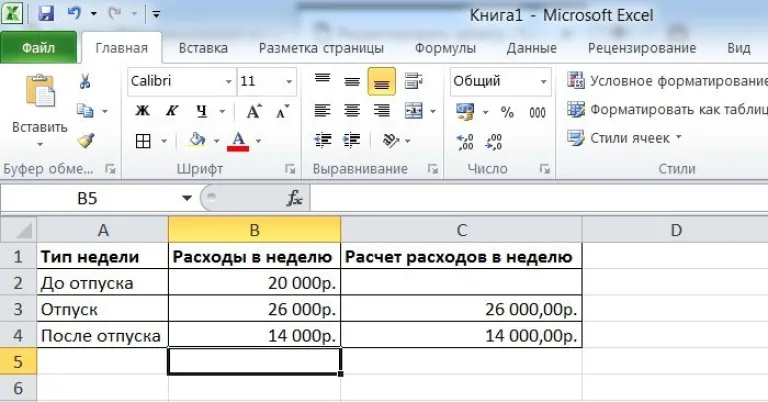
Task: Switch to the Разметка страницы tab
Action: pyautogui.click(x=321, y=48)
